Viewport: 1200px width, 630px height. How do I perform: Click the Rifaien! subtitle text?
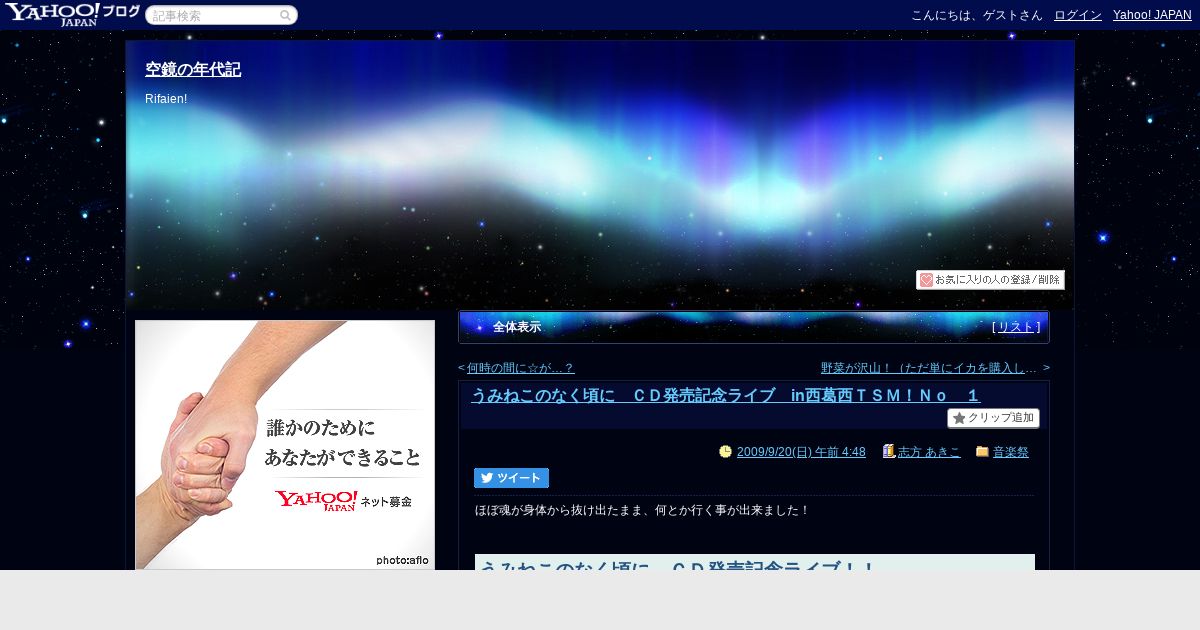(x=166, y=99)
